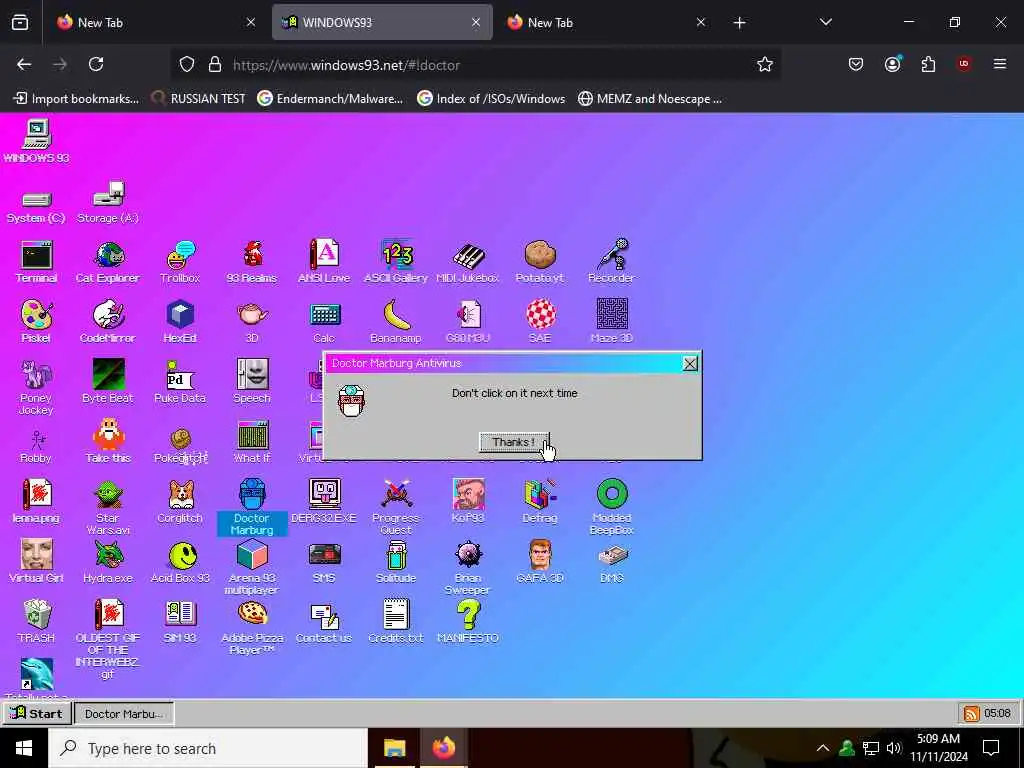The width and height of the screenshot is (1024, 768).
Task: Switch to the first New Tab
Action: (157, 22)
